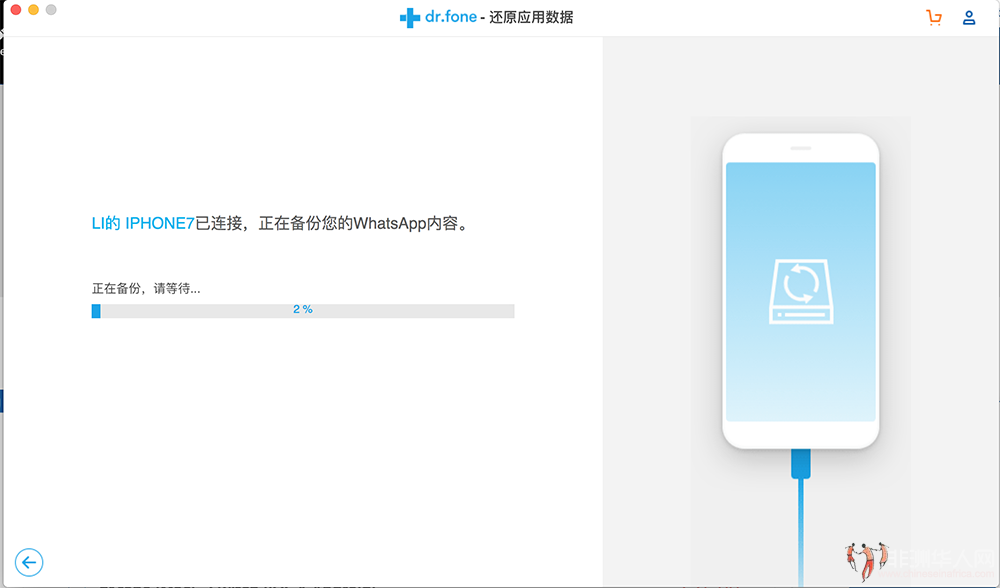Go back with the circular arrow button

pos(29,562)
